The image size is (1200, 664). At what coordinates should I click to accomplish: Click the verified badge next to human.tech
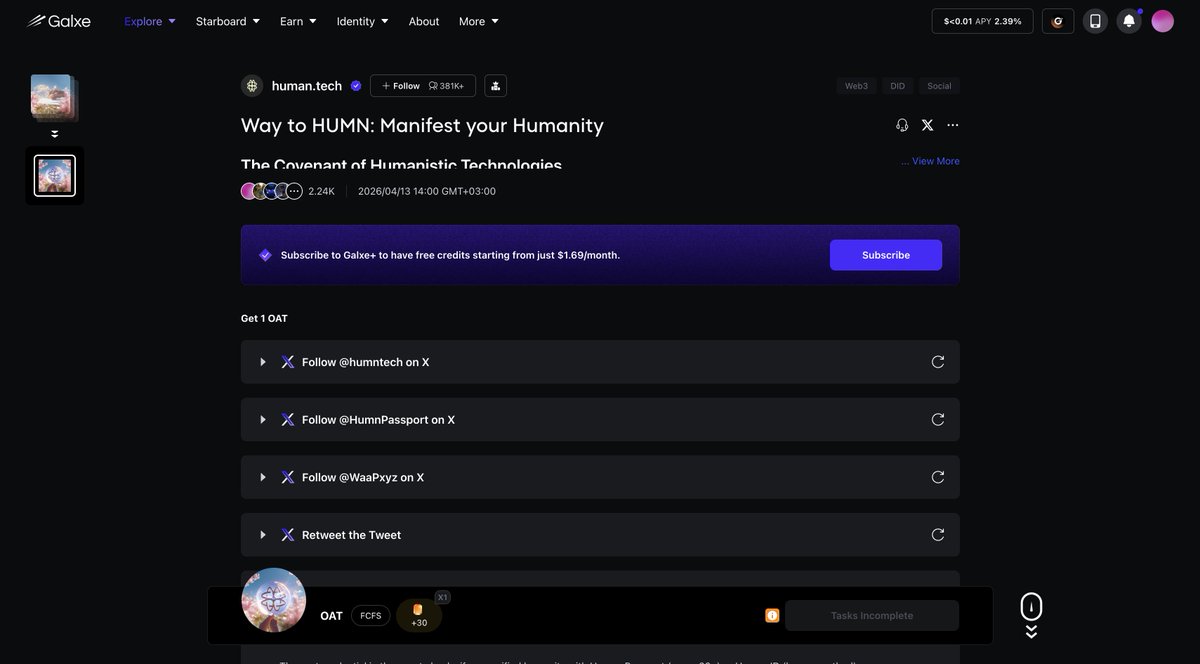click(356, 86)
